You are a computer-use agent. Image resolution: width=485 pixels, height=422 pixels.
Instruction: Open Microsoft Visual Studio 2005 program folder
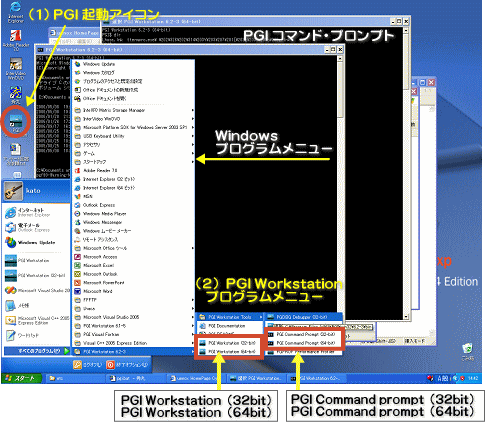tap(133, 317)
